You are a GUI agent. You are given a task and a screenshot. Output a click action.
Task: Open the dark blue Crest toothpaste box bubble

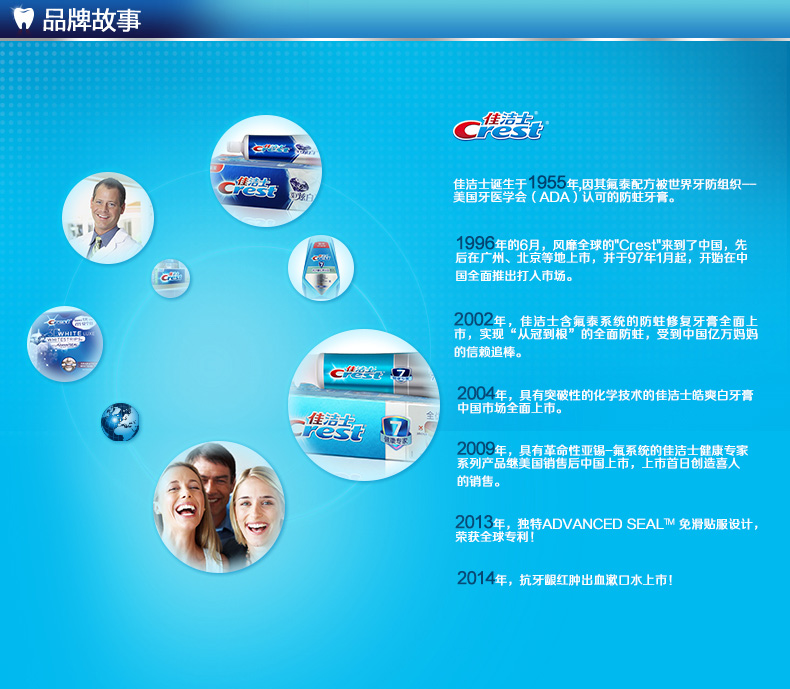[266, 171]
